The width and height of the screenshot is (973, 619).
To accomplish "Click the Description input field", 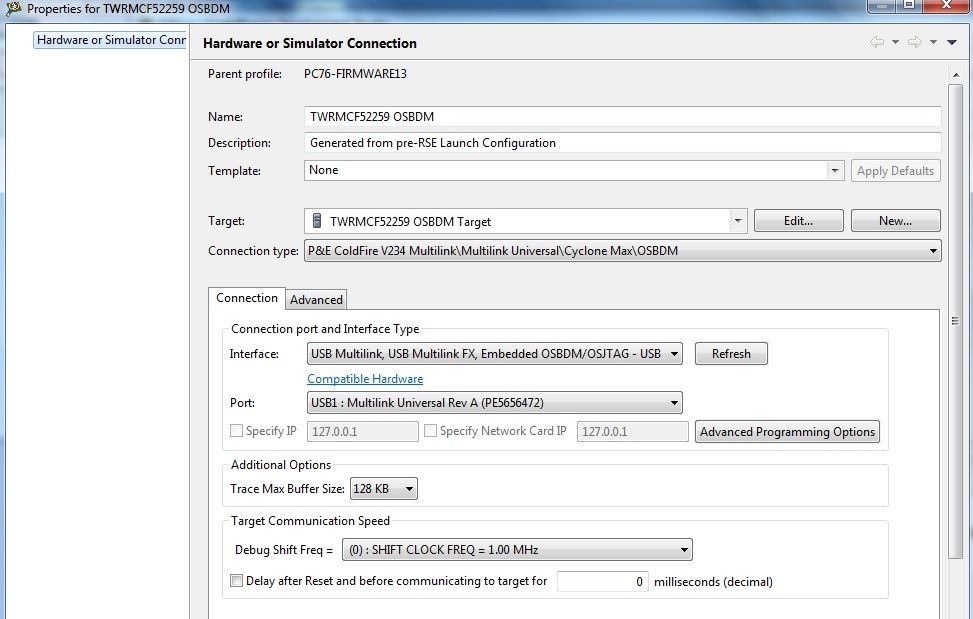I will 622,143.
